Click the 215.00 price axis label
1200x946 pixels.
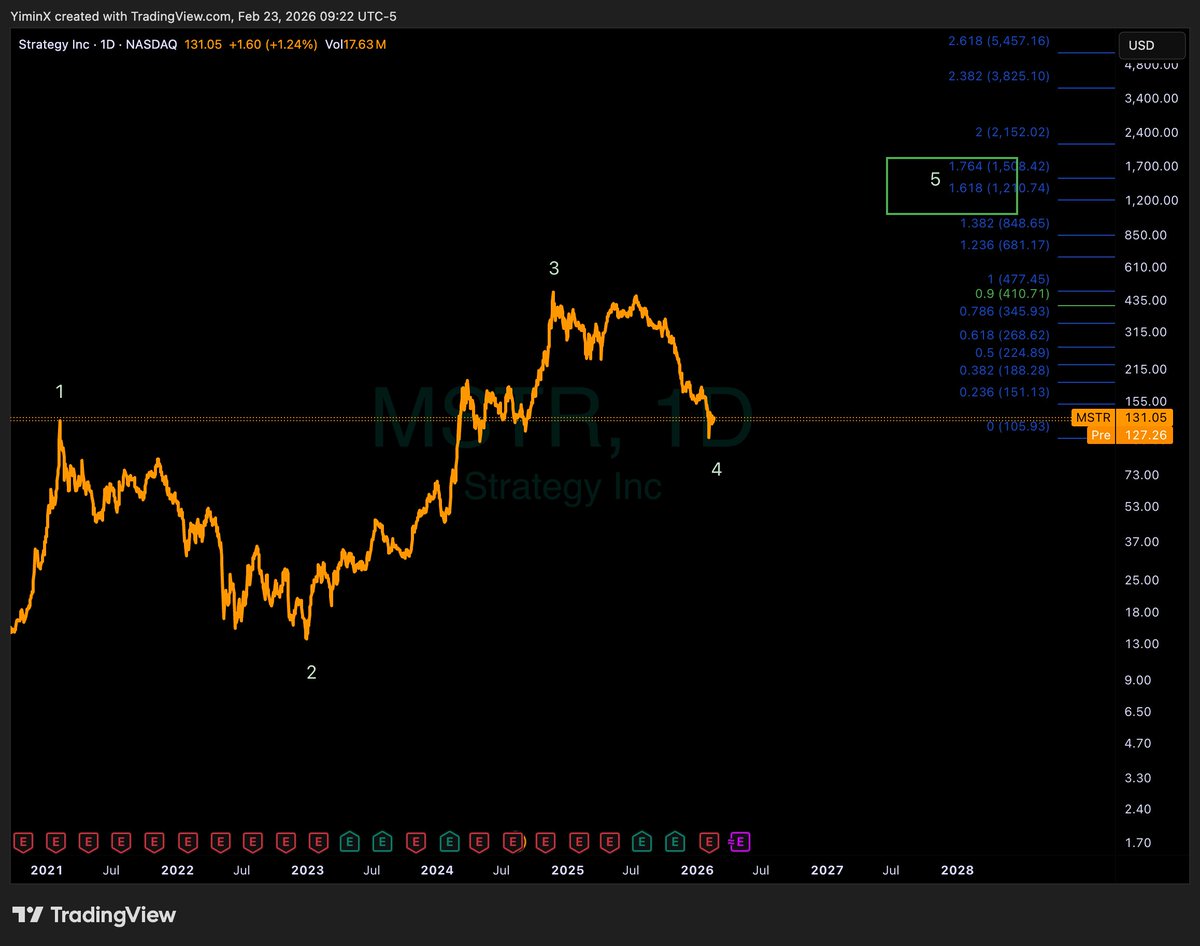(x=1145, y=369)
